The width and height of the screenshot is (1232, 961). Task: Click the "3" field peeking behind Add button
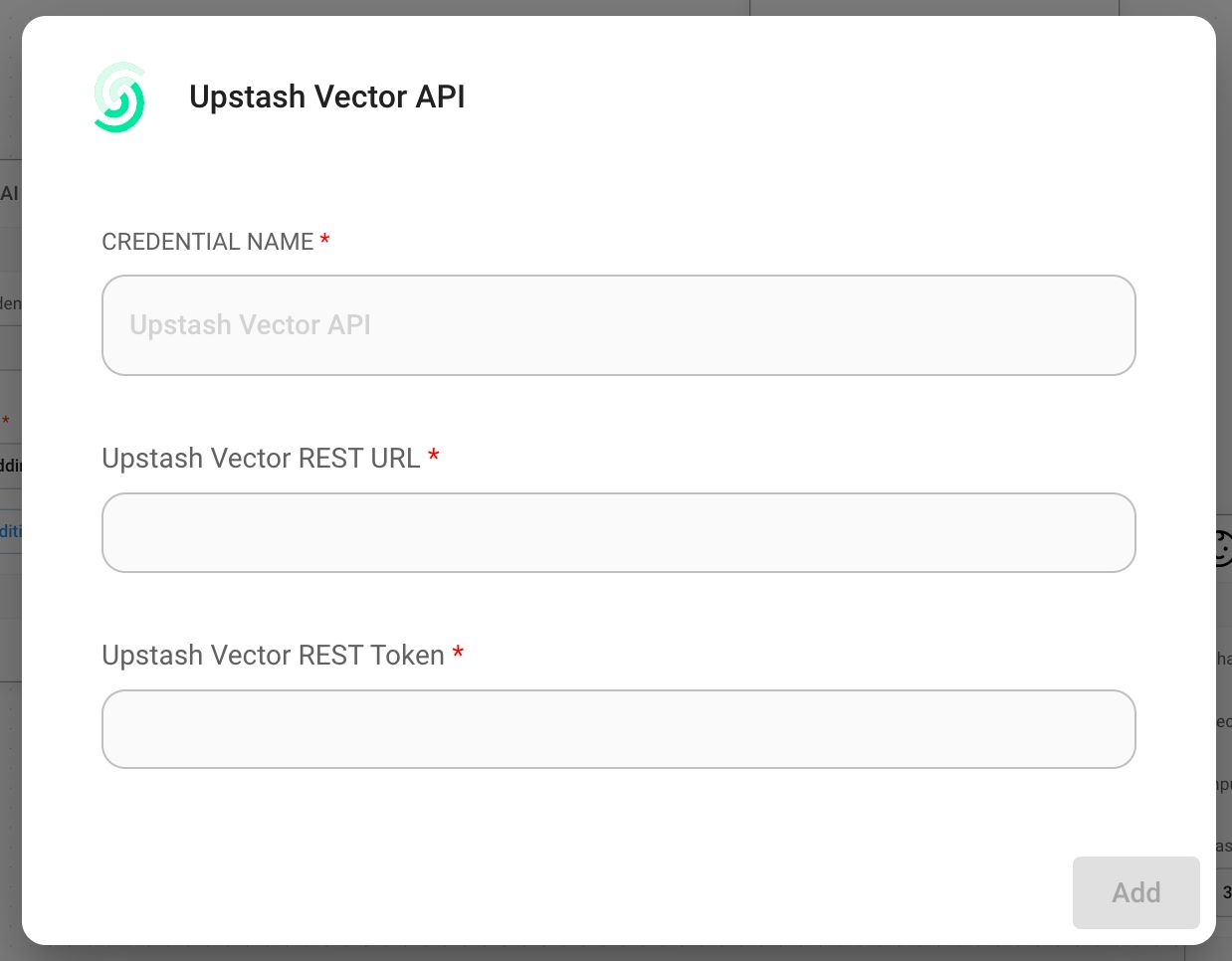(x=1225, y=892)
